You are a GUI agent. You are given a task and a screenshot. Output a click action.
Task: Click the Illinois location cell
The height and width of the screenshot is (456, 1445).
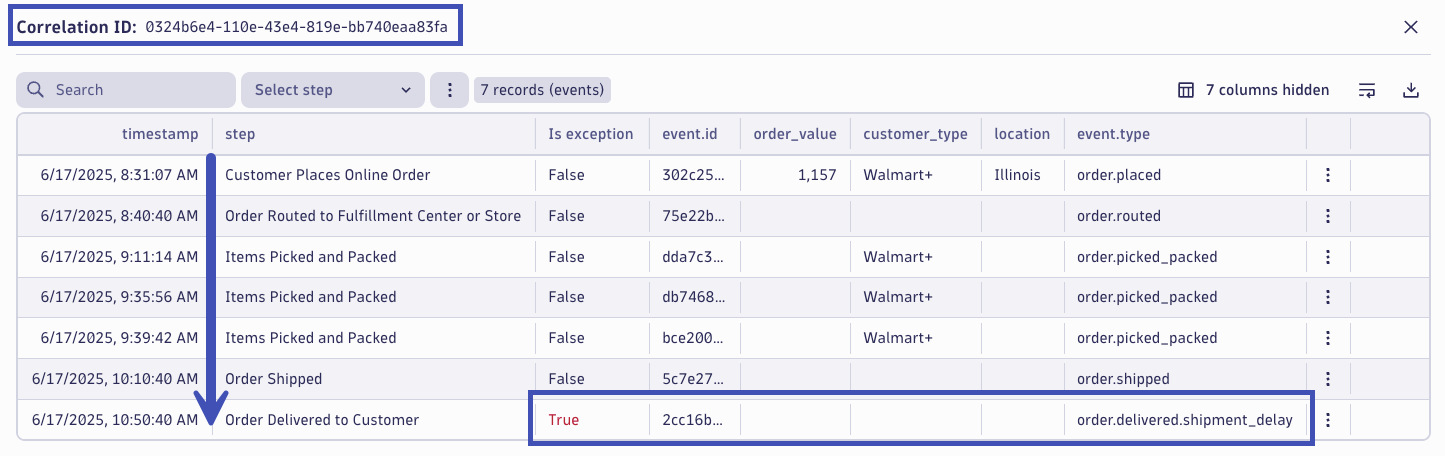tap(1018, 175)
